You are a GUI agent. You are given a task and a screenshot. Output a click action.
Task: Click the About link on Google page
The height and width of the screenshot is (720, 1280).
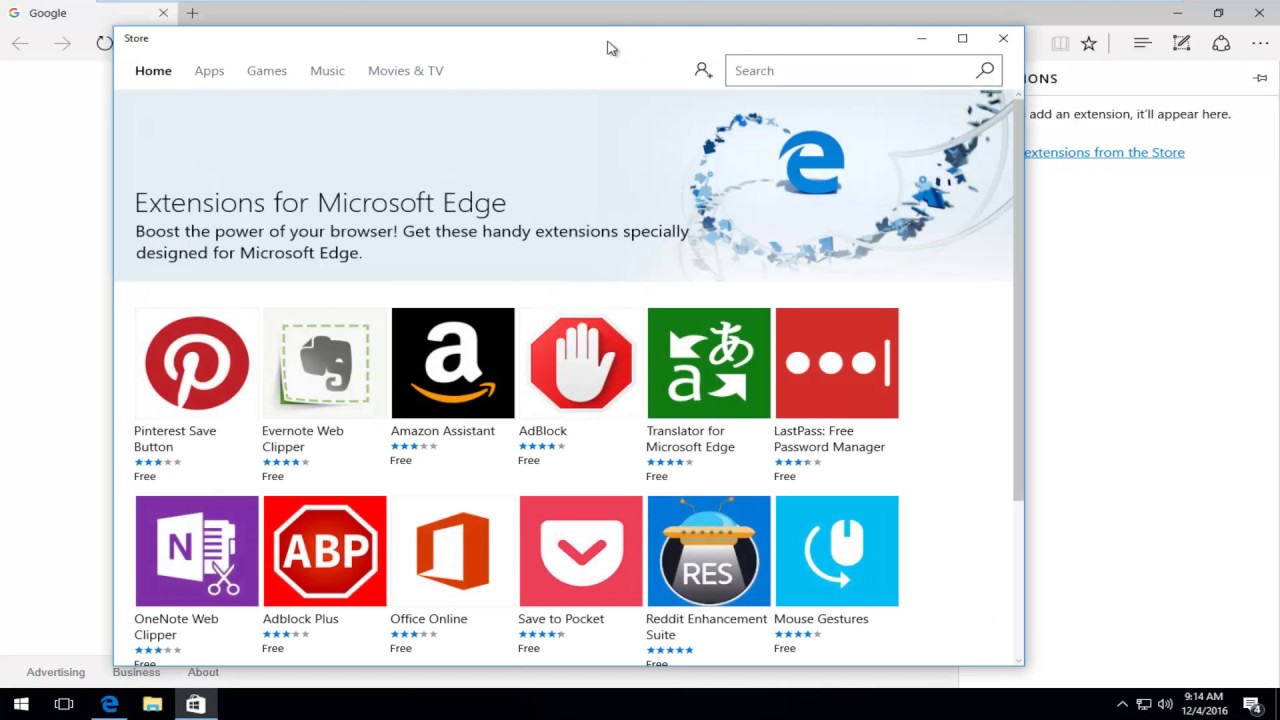(203, 672)
